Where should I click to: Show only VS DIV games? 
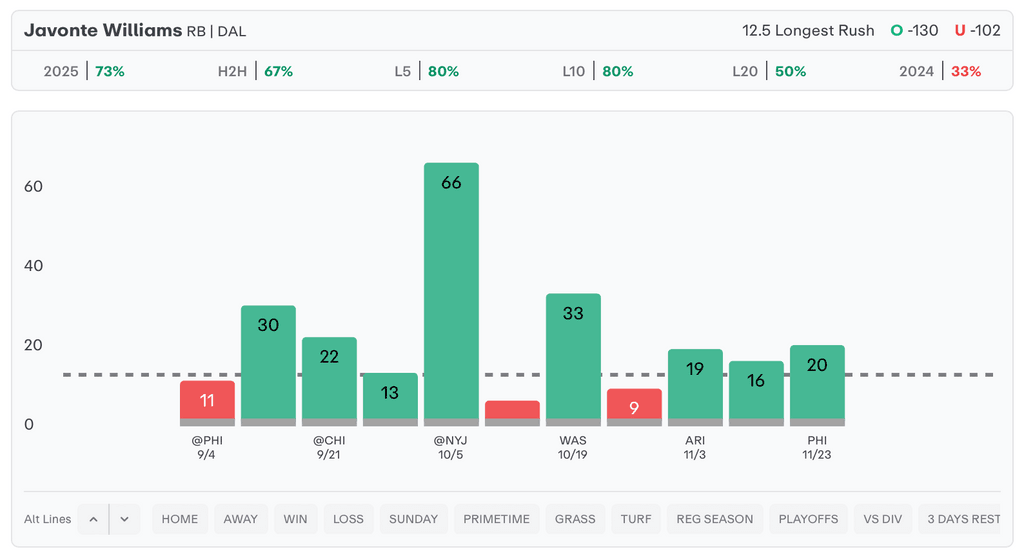[x=883, y=519]
